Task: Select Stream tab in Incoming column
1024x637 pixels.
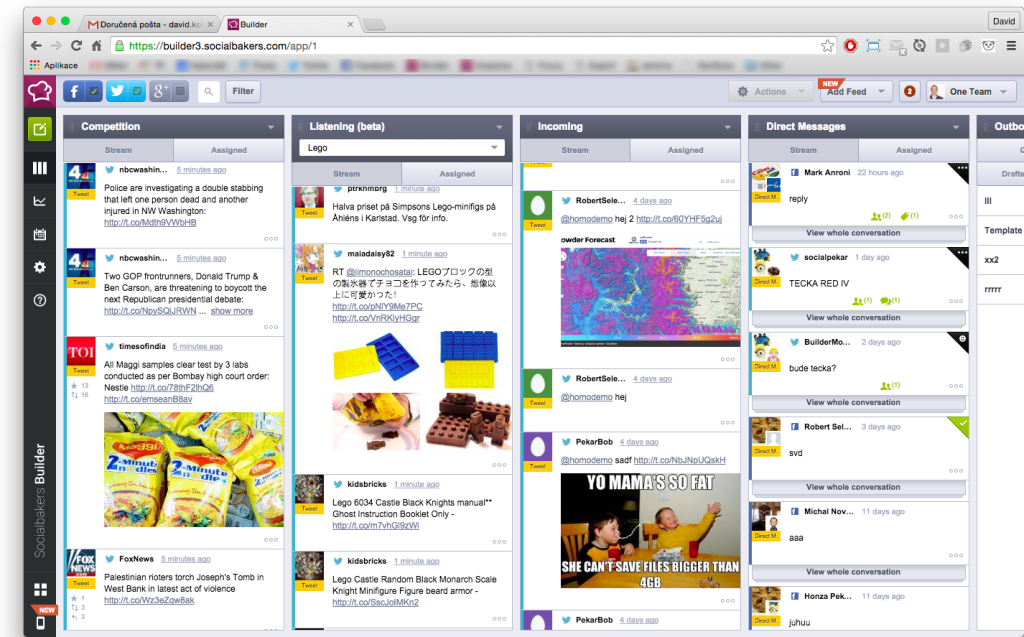Action: [x=575, y=150]
